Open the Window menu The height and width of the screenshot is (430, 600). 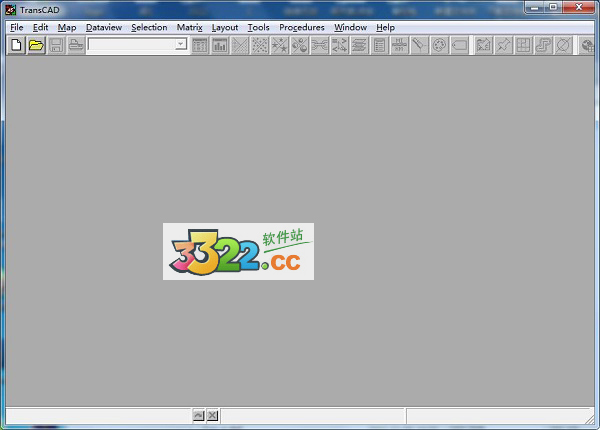(x=350, y=28)
